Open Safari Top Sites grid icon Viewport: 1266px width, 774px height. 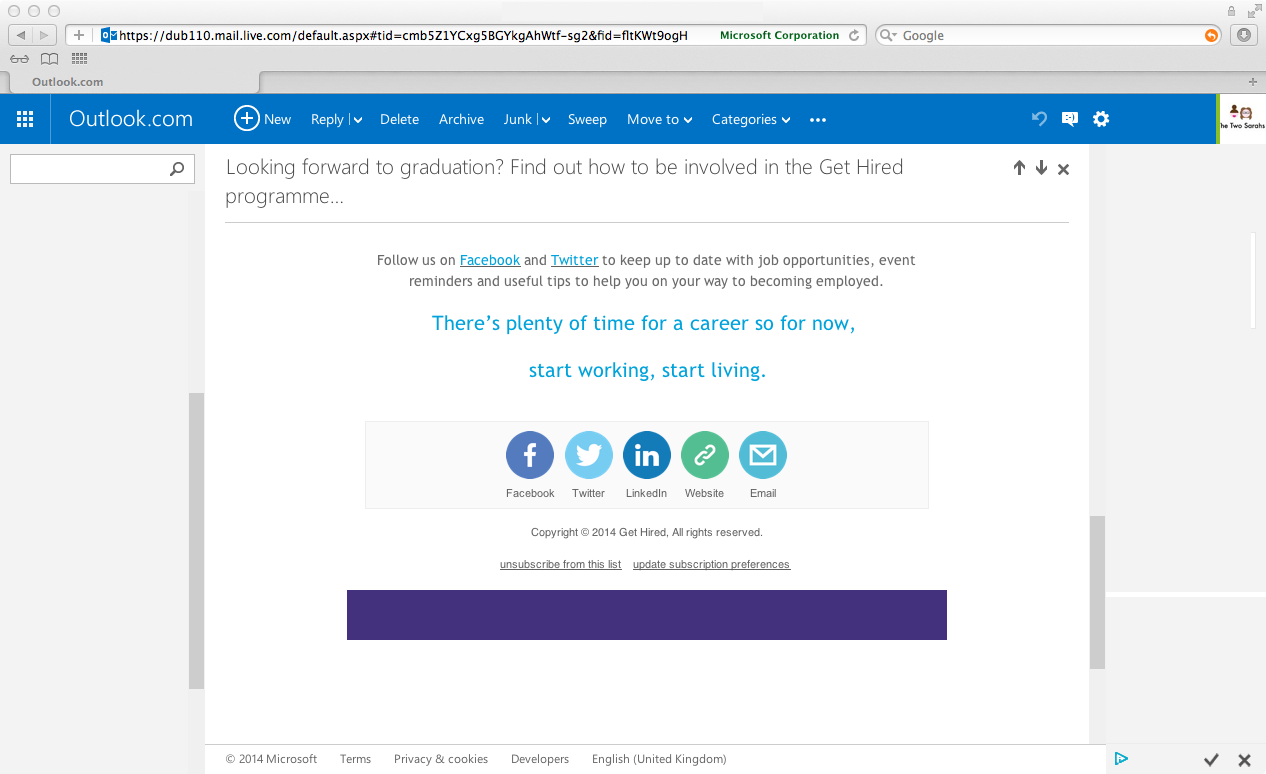[x=79, y=59]
